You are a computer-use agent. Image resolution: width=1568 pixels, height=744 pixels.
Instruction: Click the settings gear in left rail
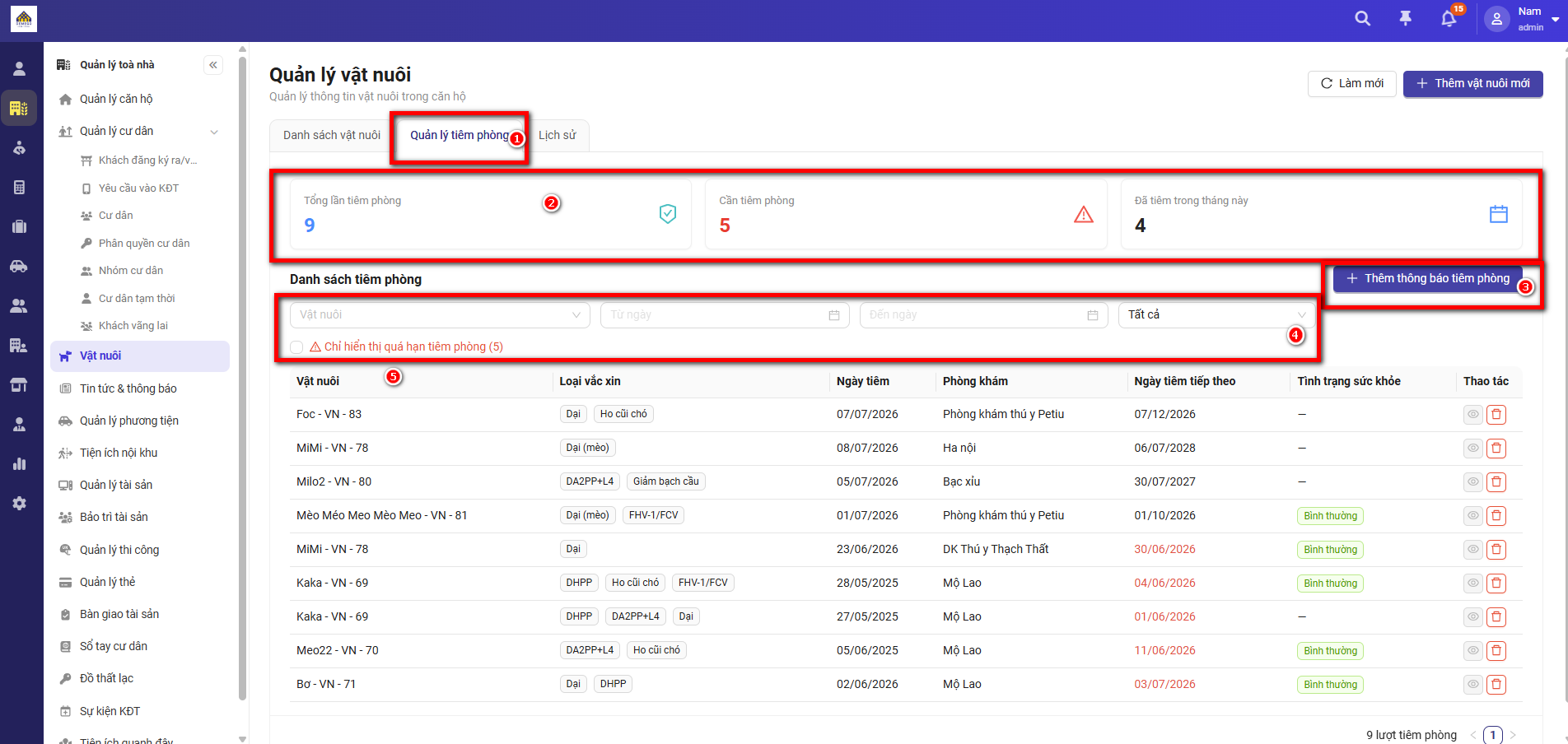19,504
